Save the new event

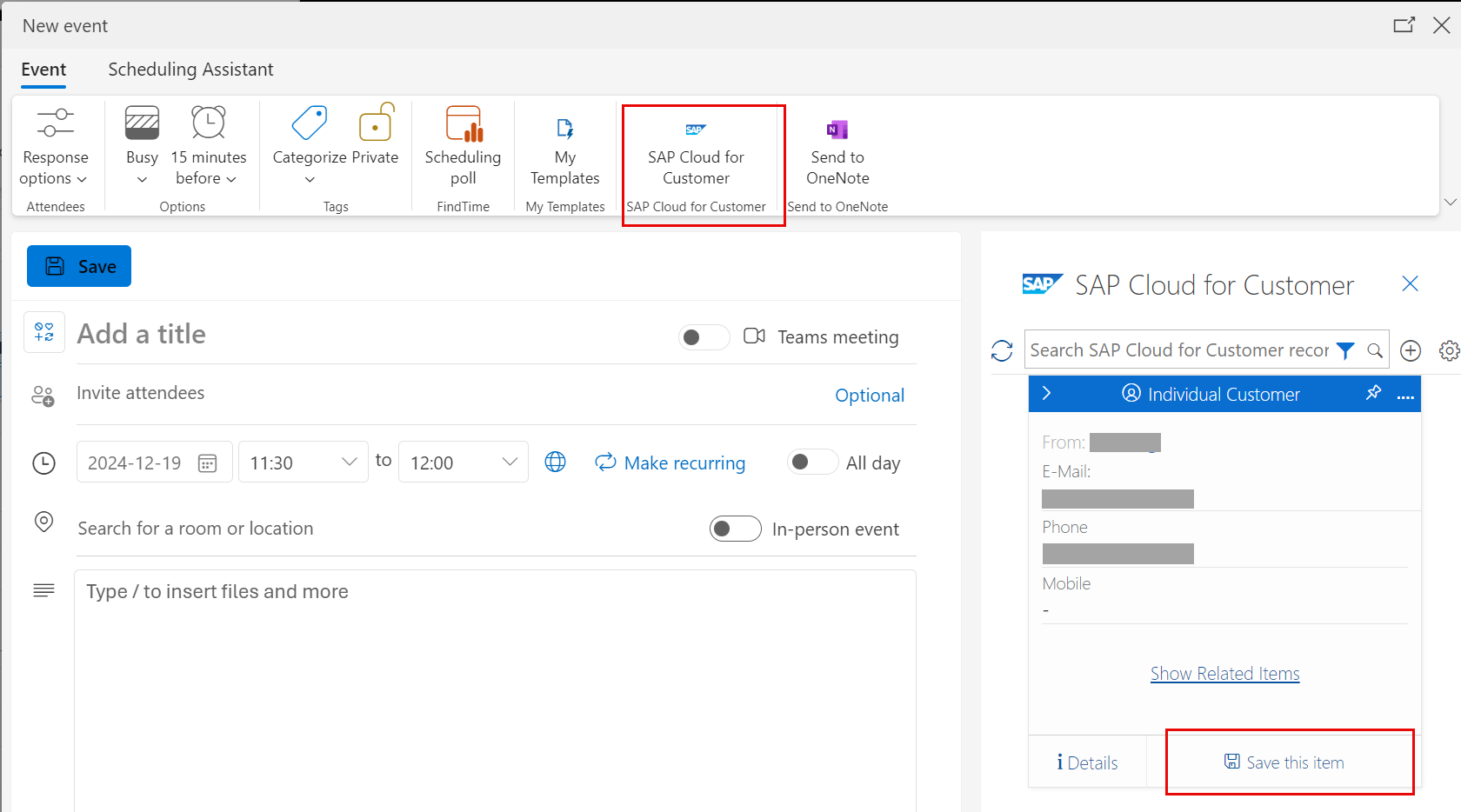coord(79,266)
